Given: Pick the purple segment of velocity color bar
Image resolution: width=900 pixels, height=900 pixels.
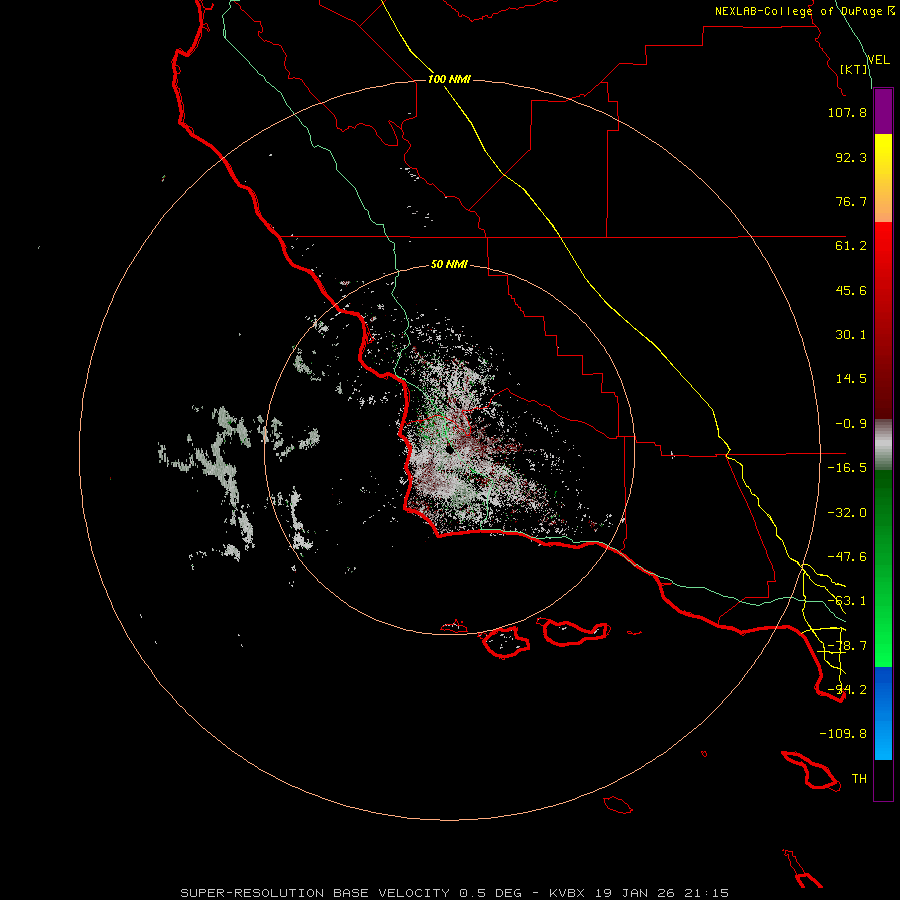Looking at the screenshot, I should pos(883,111).
